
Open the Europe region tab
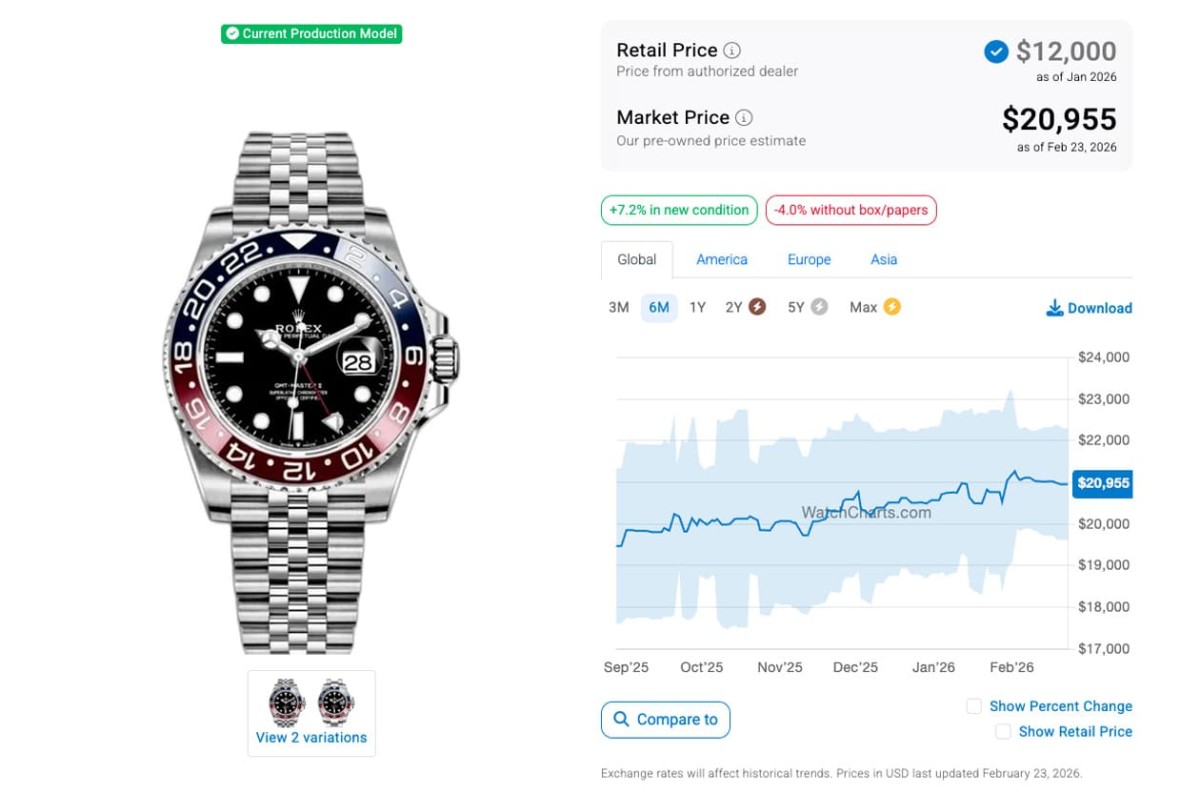[x=809, y=259]
